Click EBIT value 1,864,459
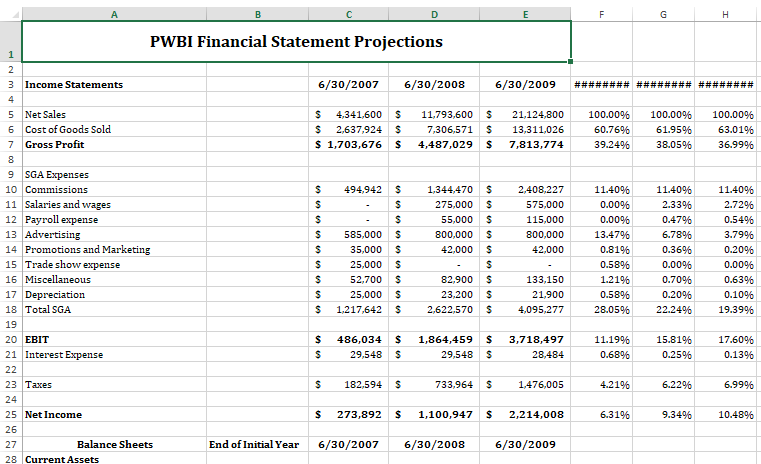The height and width of the screenshot is (464, 761). [445, 340]
